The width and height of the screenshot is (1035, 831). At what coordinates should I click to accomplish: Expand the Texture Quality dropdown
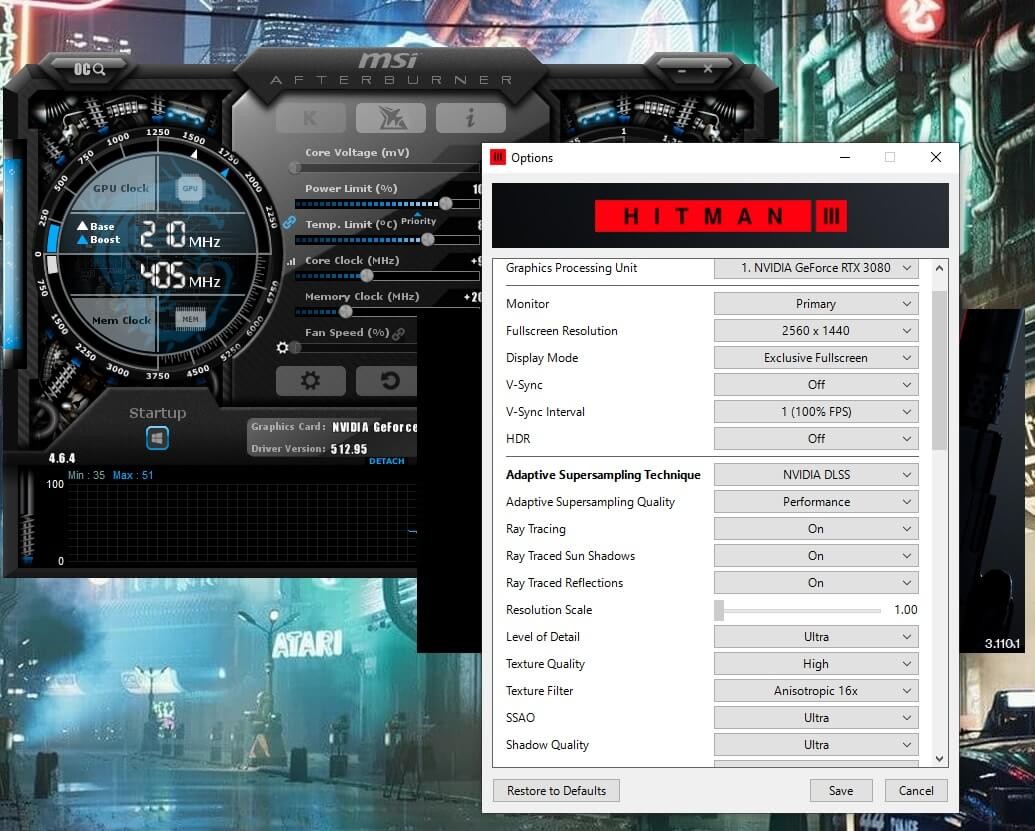pyautogui.click(x=816, y=664)
